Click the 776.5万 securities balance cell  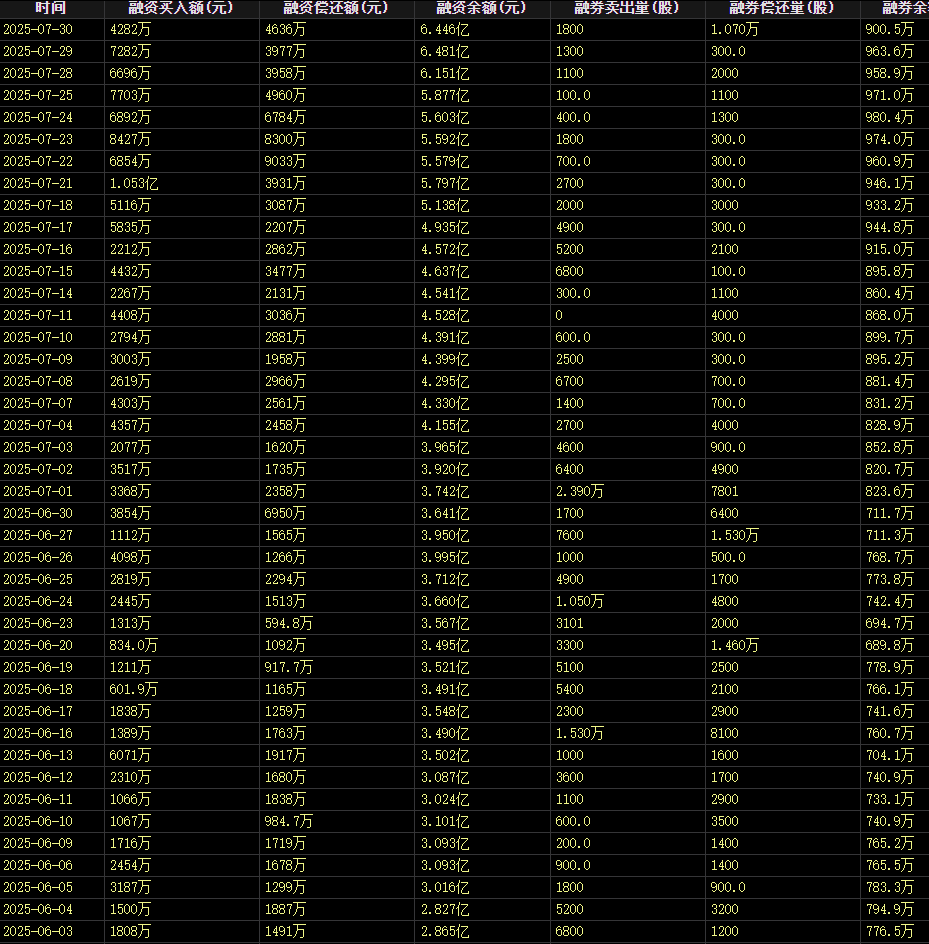point(890,932)
